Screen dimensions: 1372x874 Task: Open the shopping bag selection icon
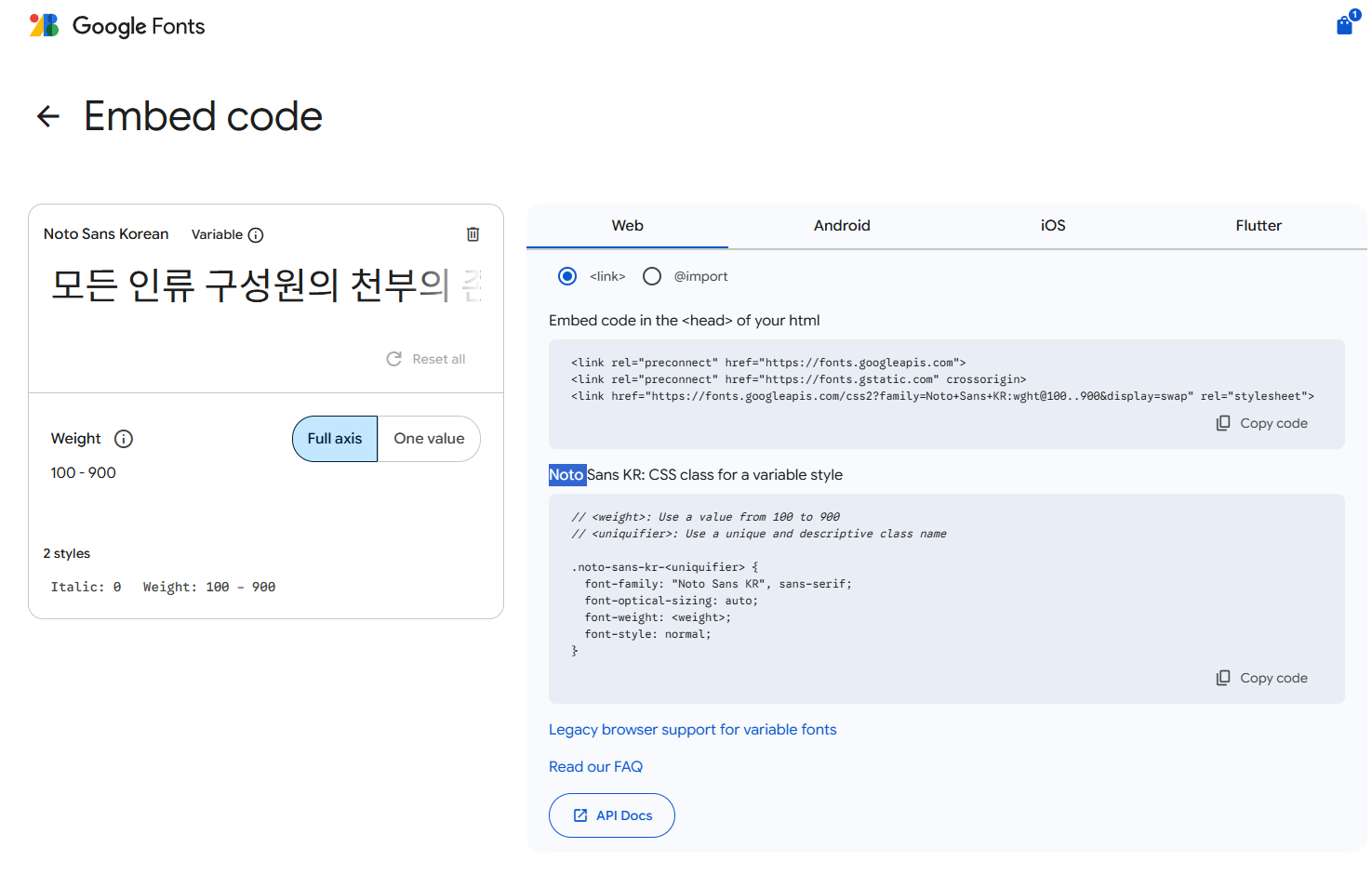[1345, 24]
